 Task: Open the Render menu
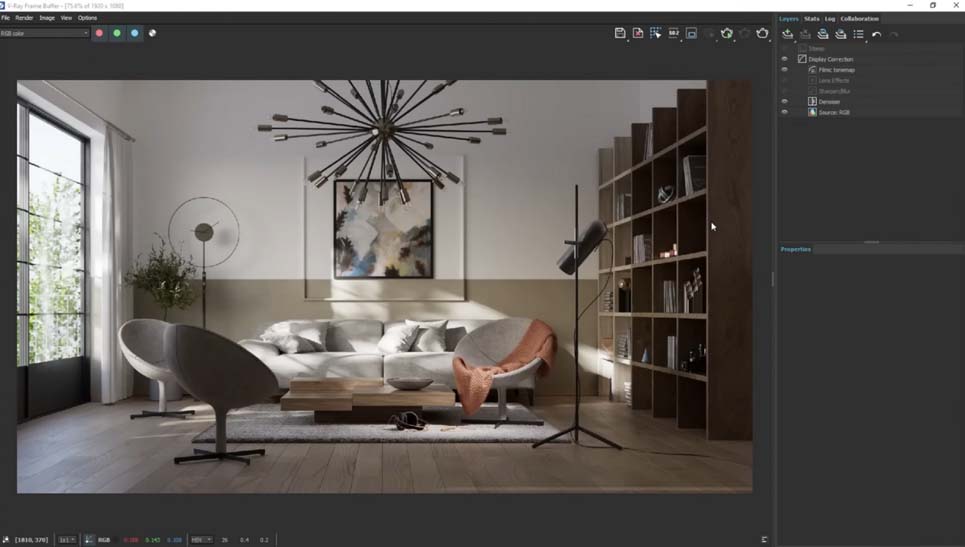click(24, 18)
